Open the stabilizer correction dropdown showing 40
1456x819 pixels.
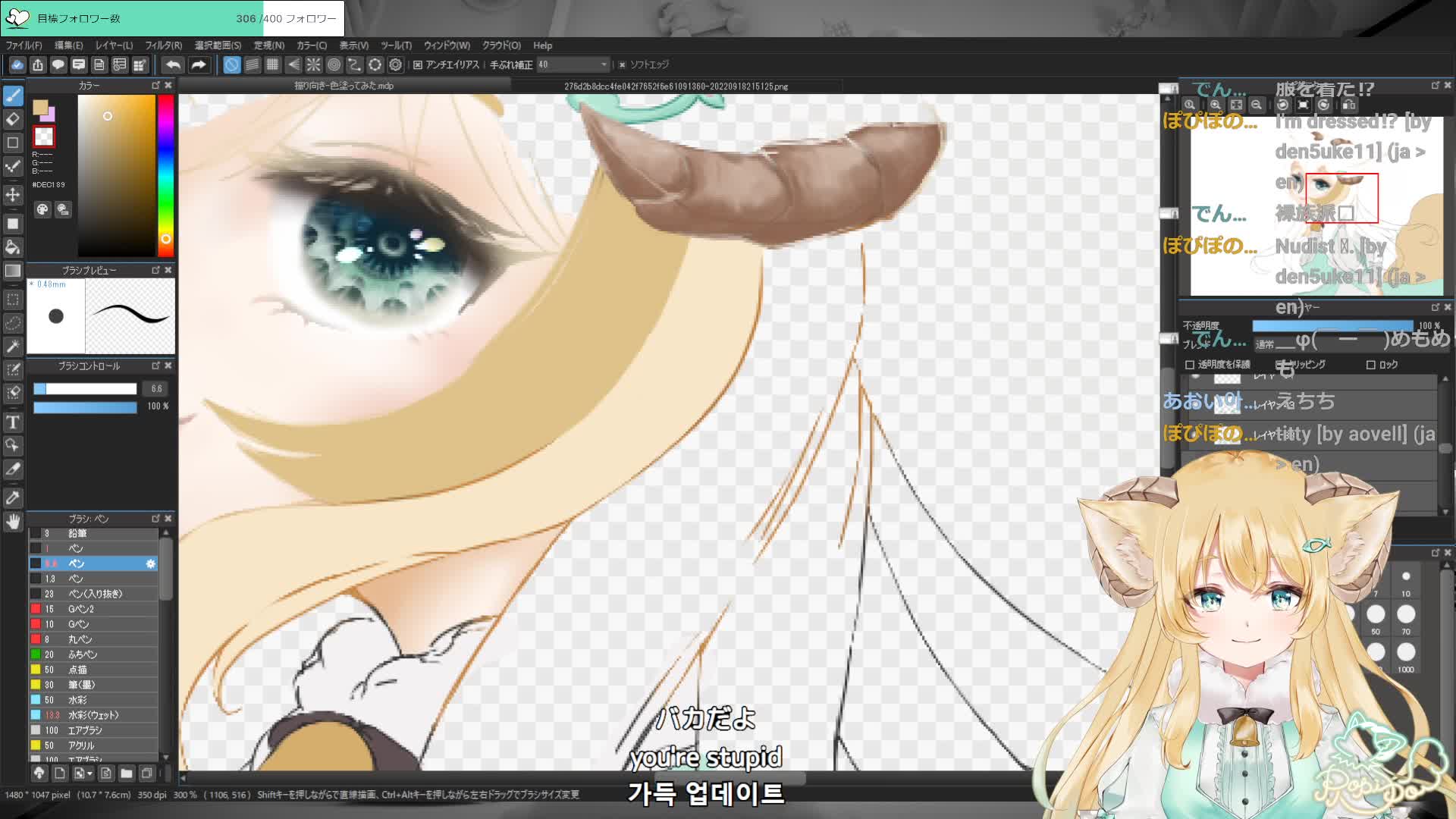pyautogui.click(x=573, y=64)
